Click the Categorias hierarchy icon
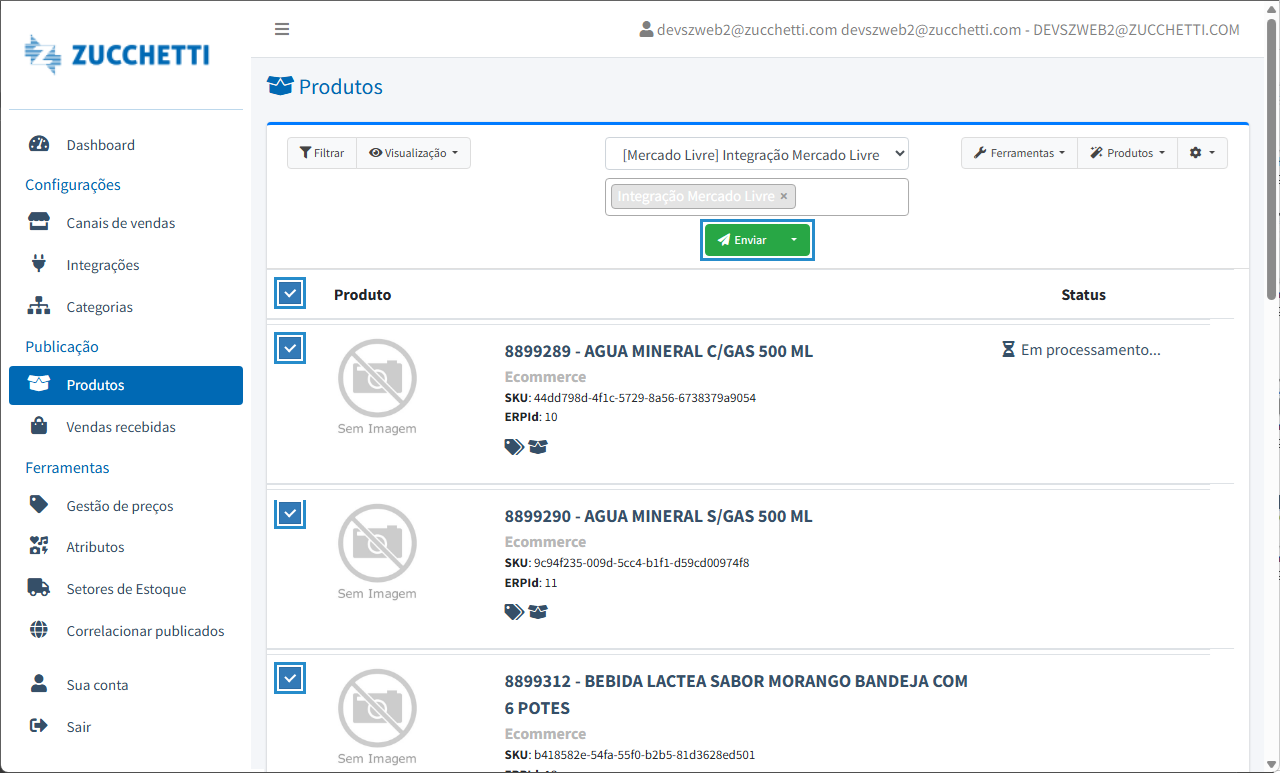Screen dimensions: 1280x773 [39, 306]
